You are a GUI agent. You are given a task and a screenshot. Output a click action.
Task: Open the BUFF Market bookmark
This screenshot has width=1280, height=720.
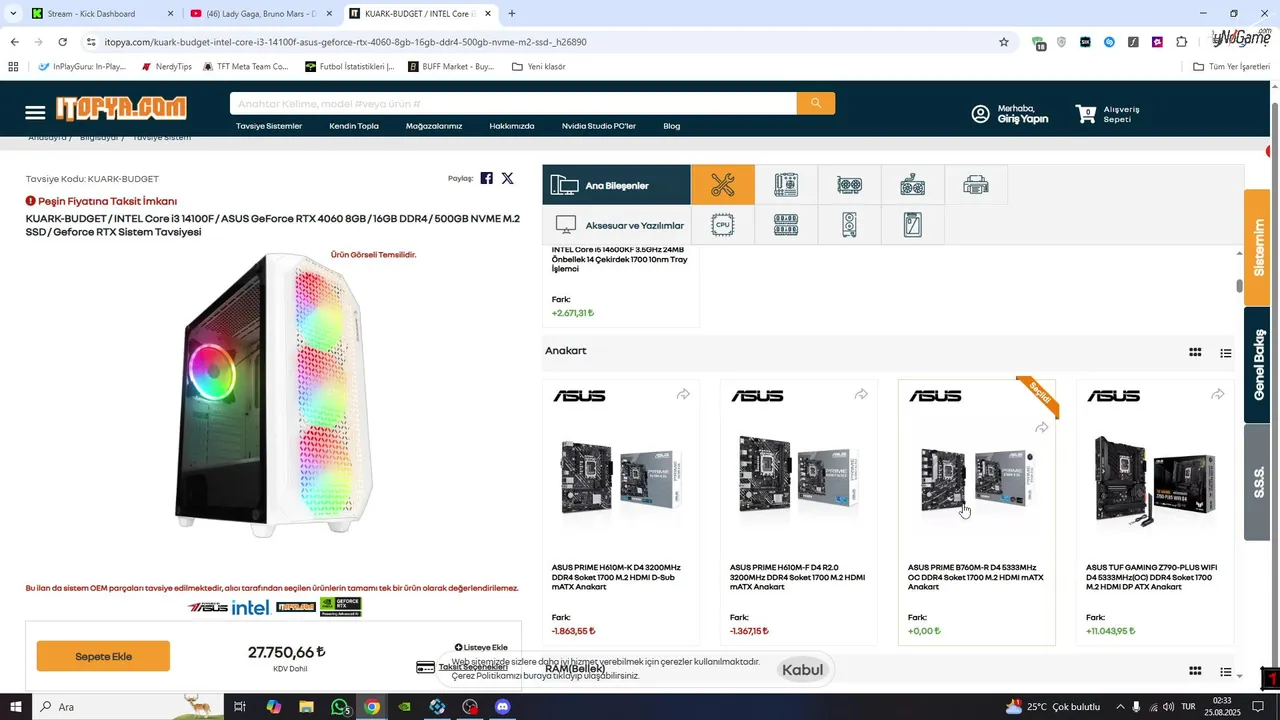[451, 66]
